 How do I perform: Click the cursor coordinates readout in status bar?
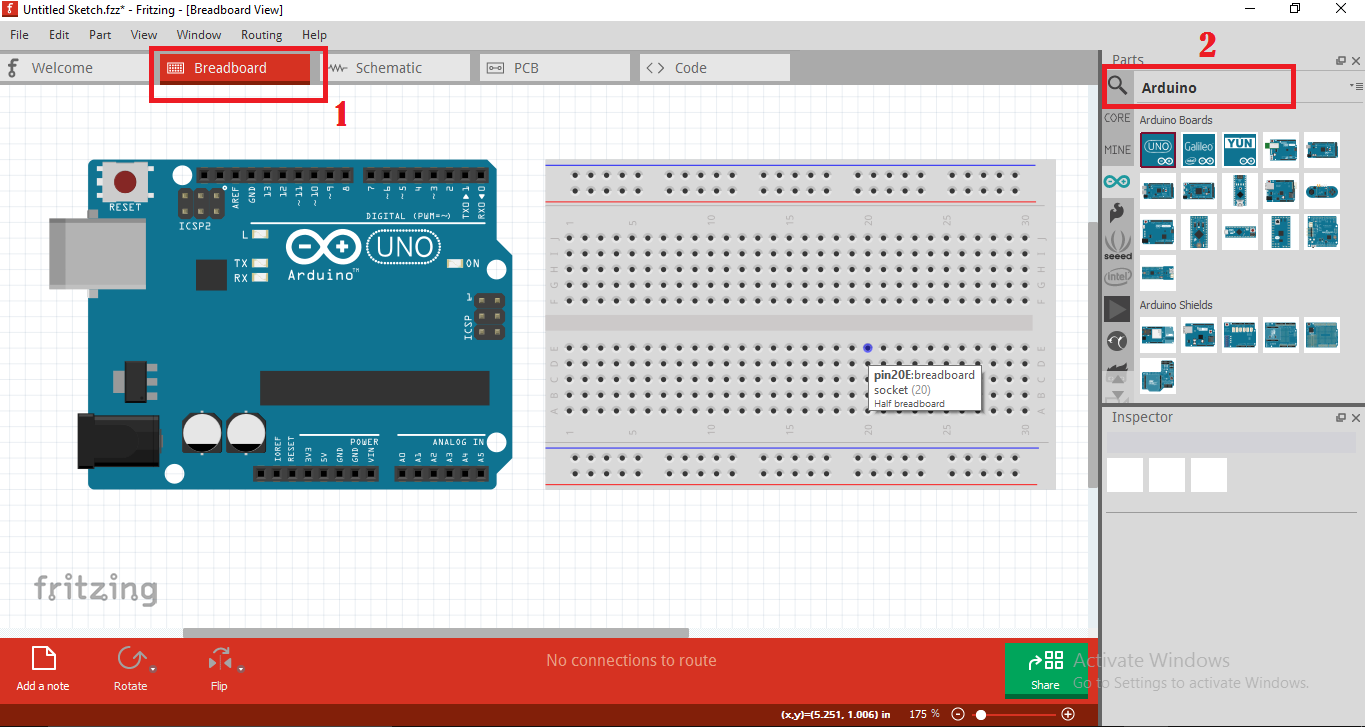click(x=836, y=714)
